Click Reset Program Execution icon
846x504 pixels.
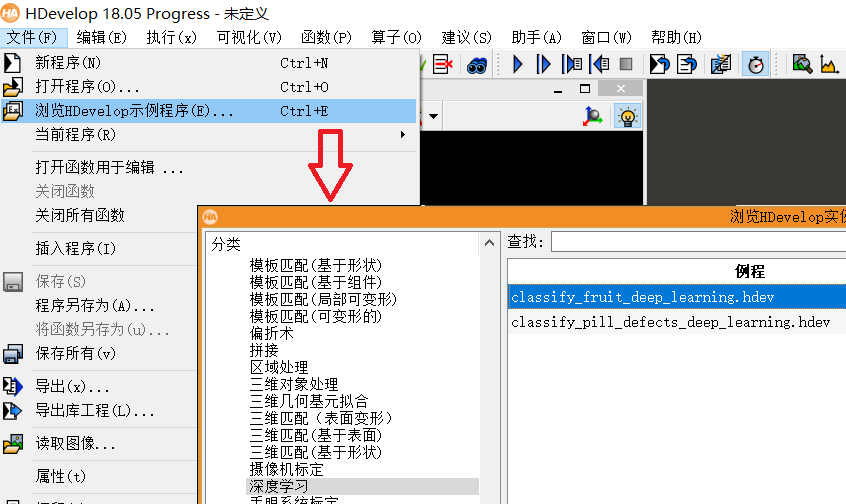(659, 64)
